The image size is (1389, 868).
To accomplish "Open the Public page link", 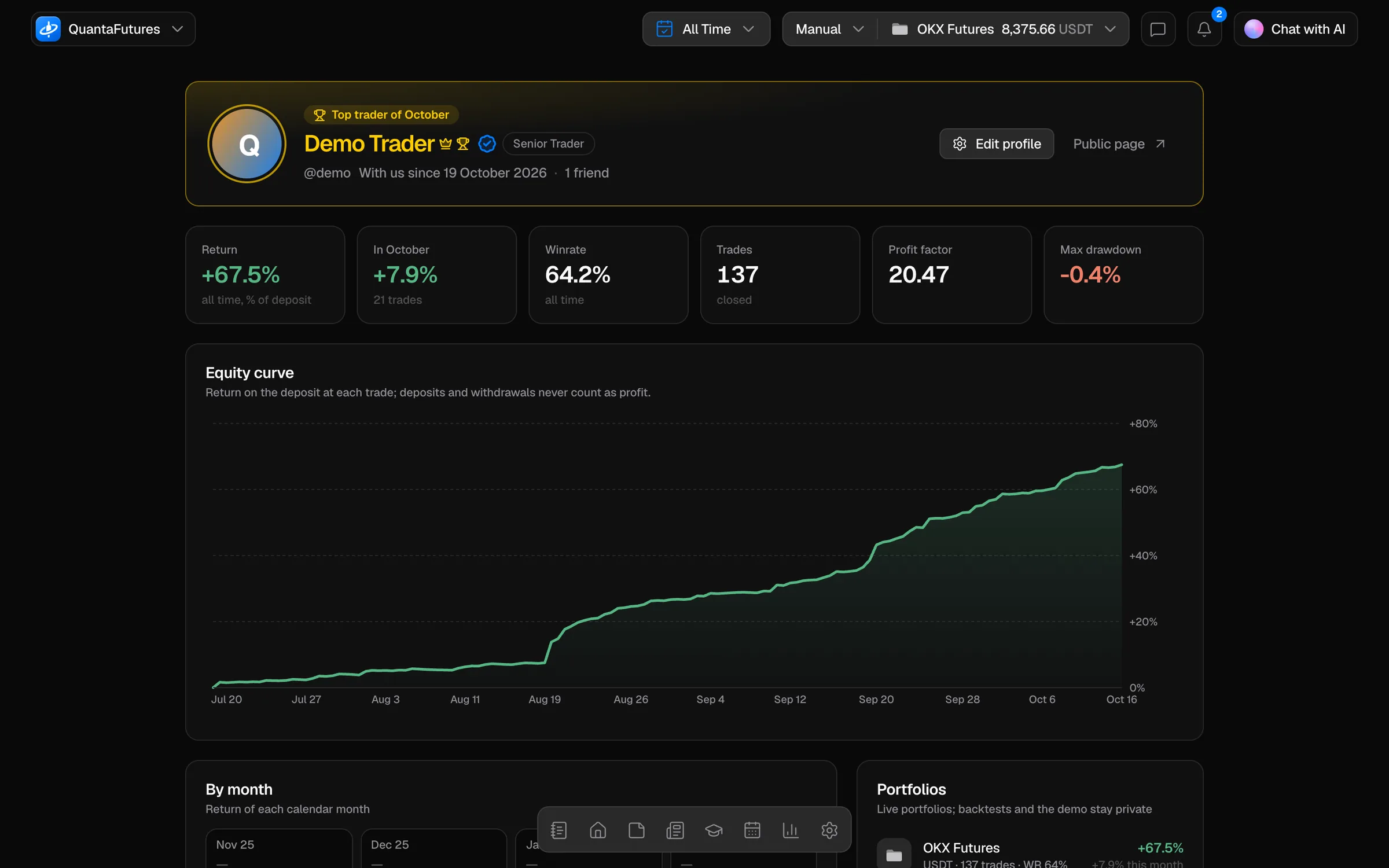I will [1119, 144].
